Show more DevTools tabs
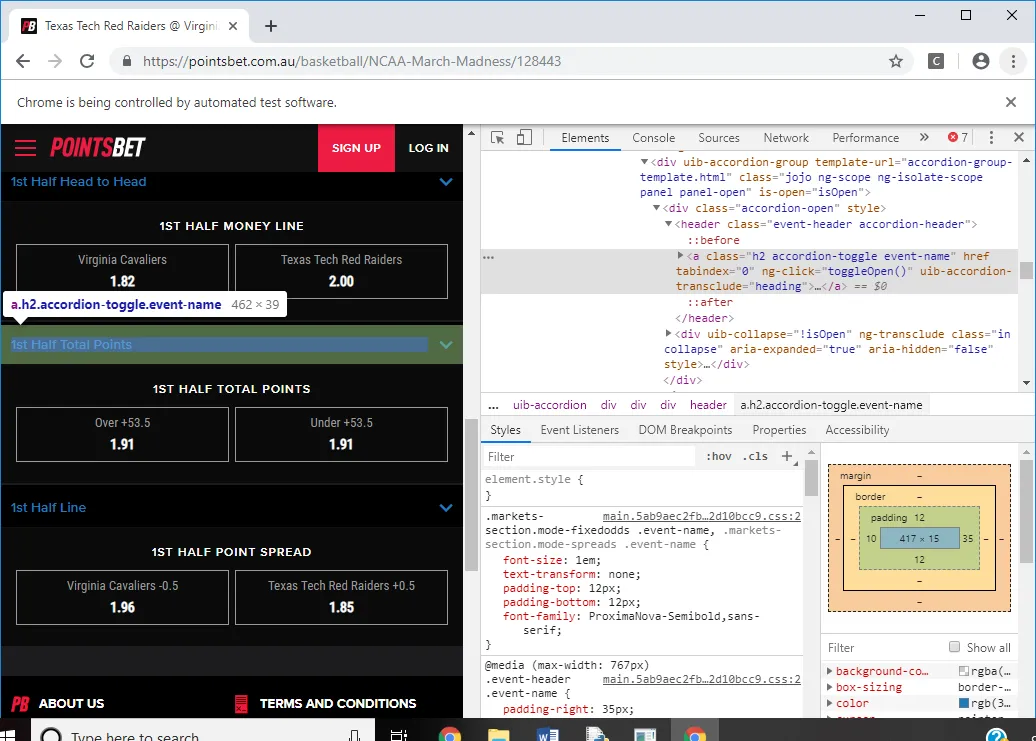 924,137
